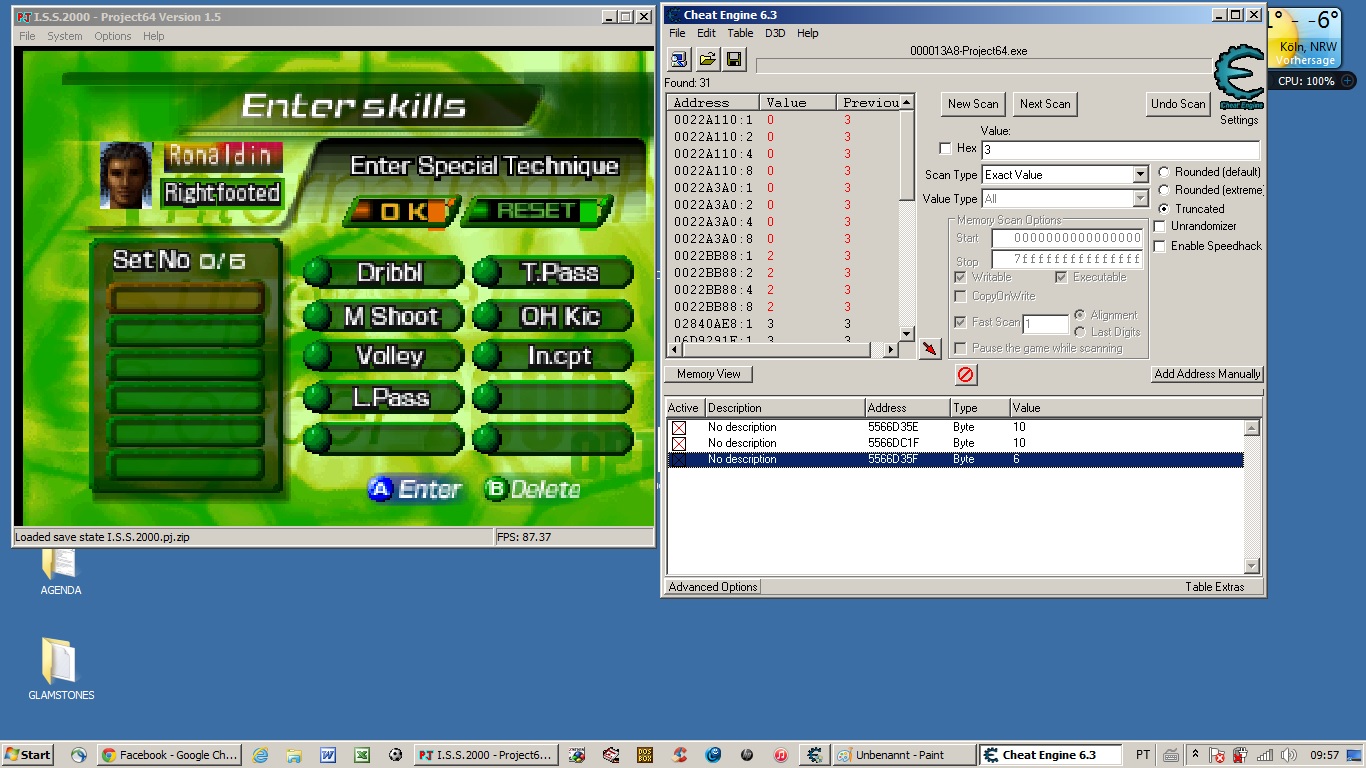Viewport: 1366px width, 768px height.
Task: Click the Start button
Action: [28, 755]
